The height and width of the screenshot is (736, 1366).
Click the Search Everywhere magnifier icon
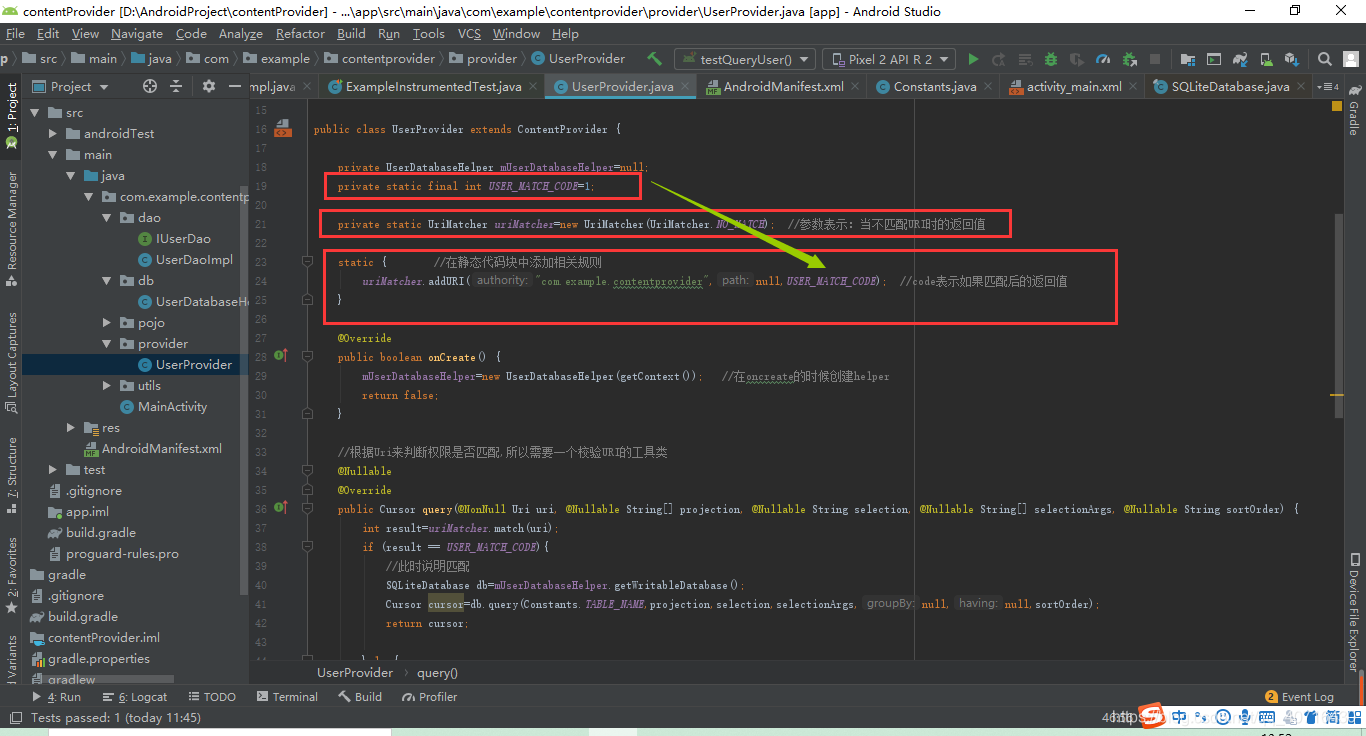[1324, 59]
